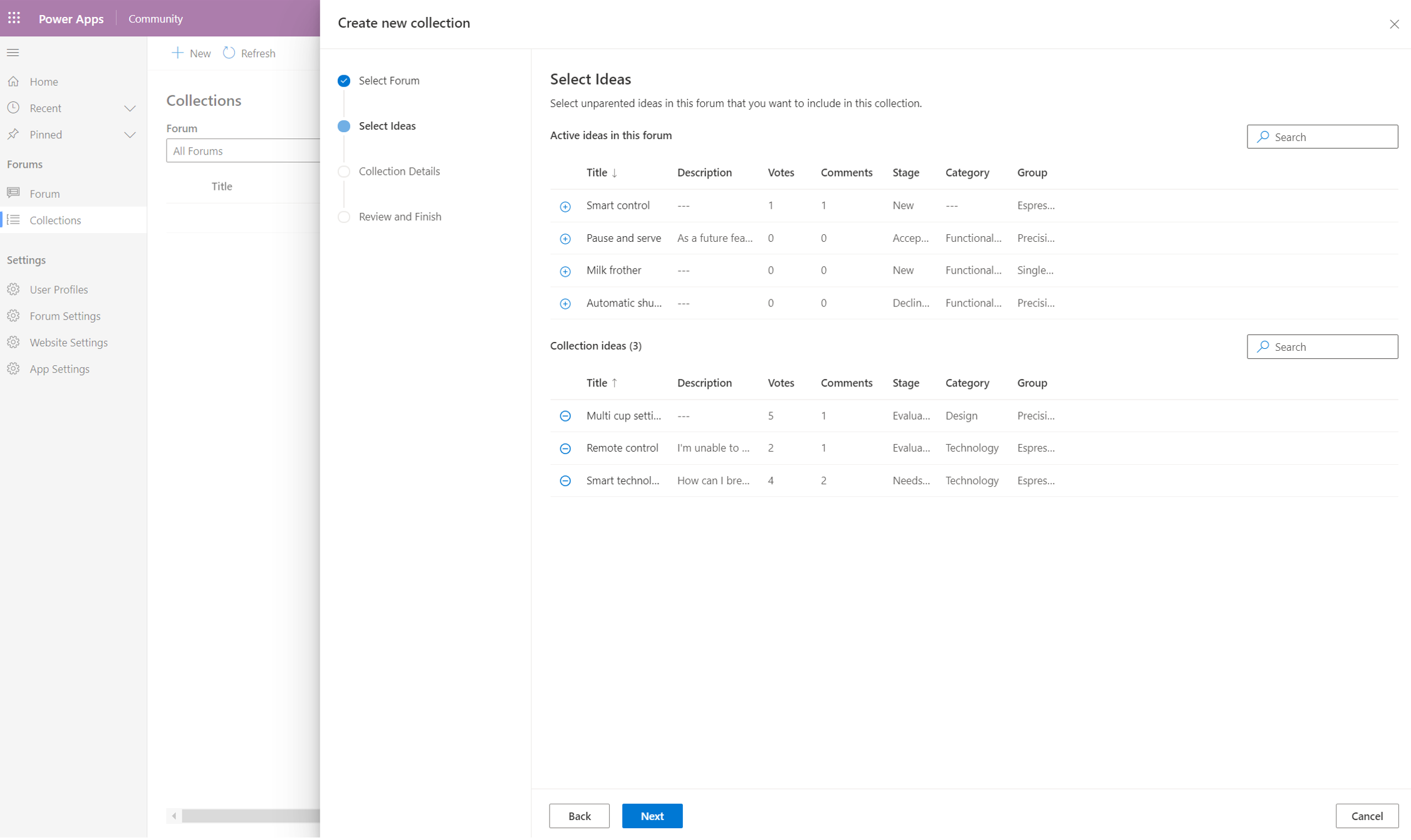
Task: Click the Next button to proceed
Action: coord(652,815)
